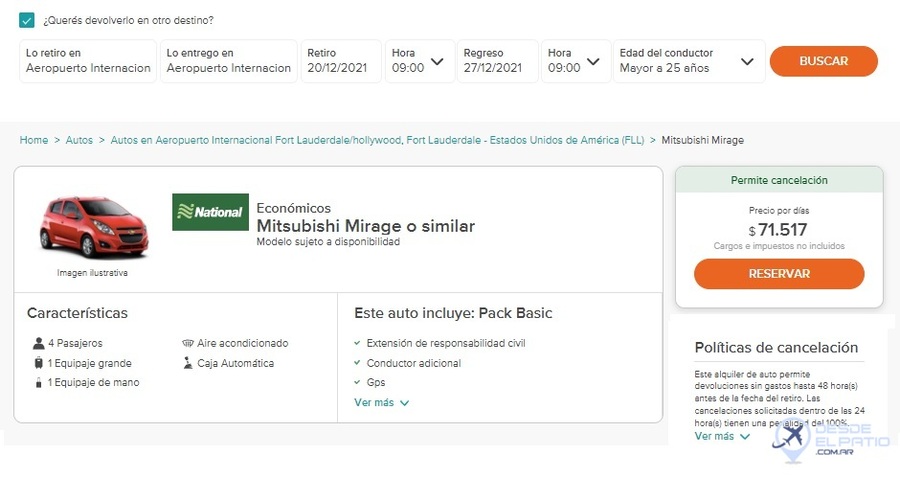
Task: Uncheck '¿Querés devolverlo en otro destino?' checkbox
Action: (26, 20)
